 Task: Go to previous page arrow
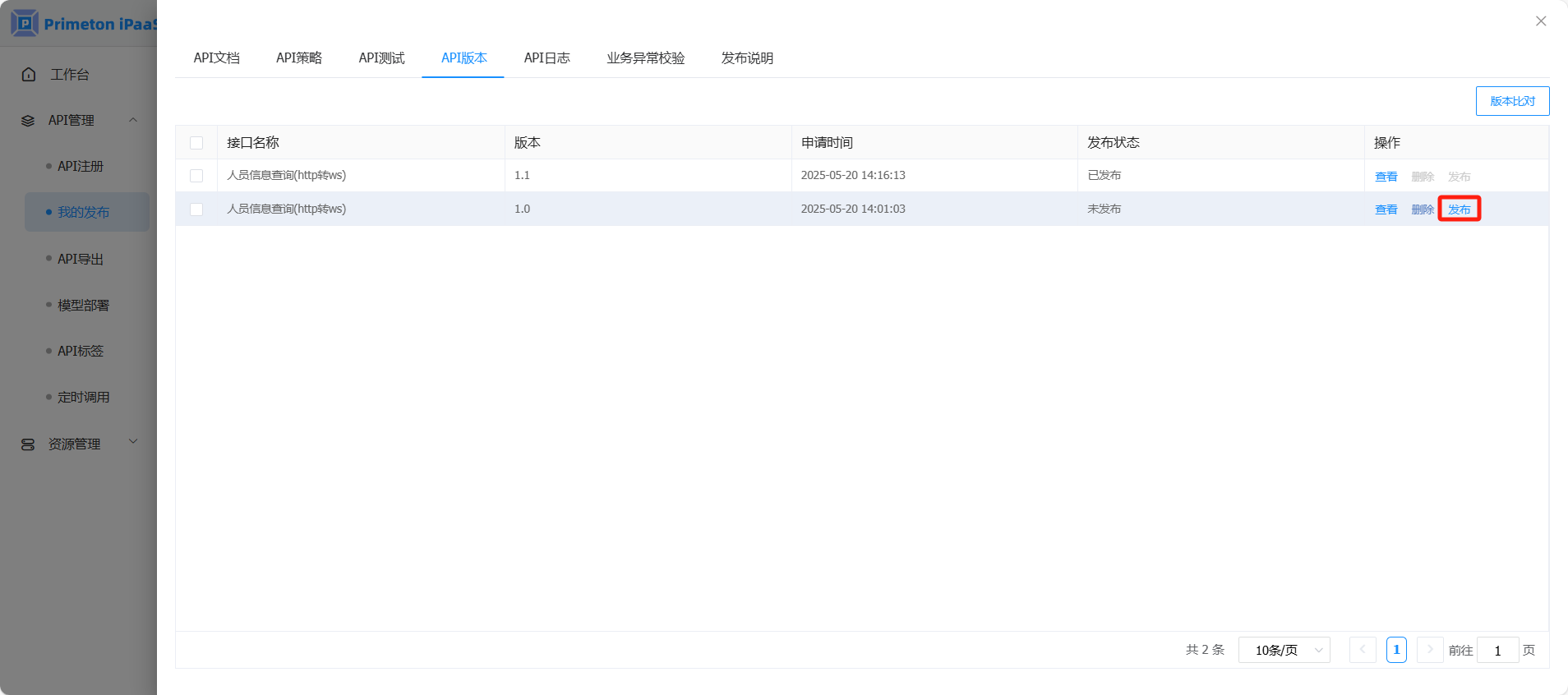tap(1363, 650)
